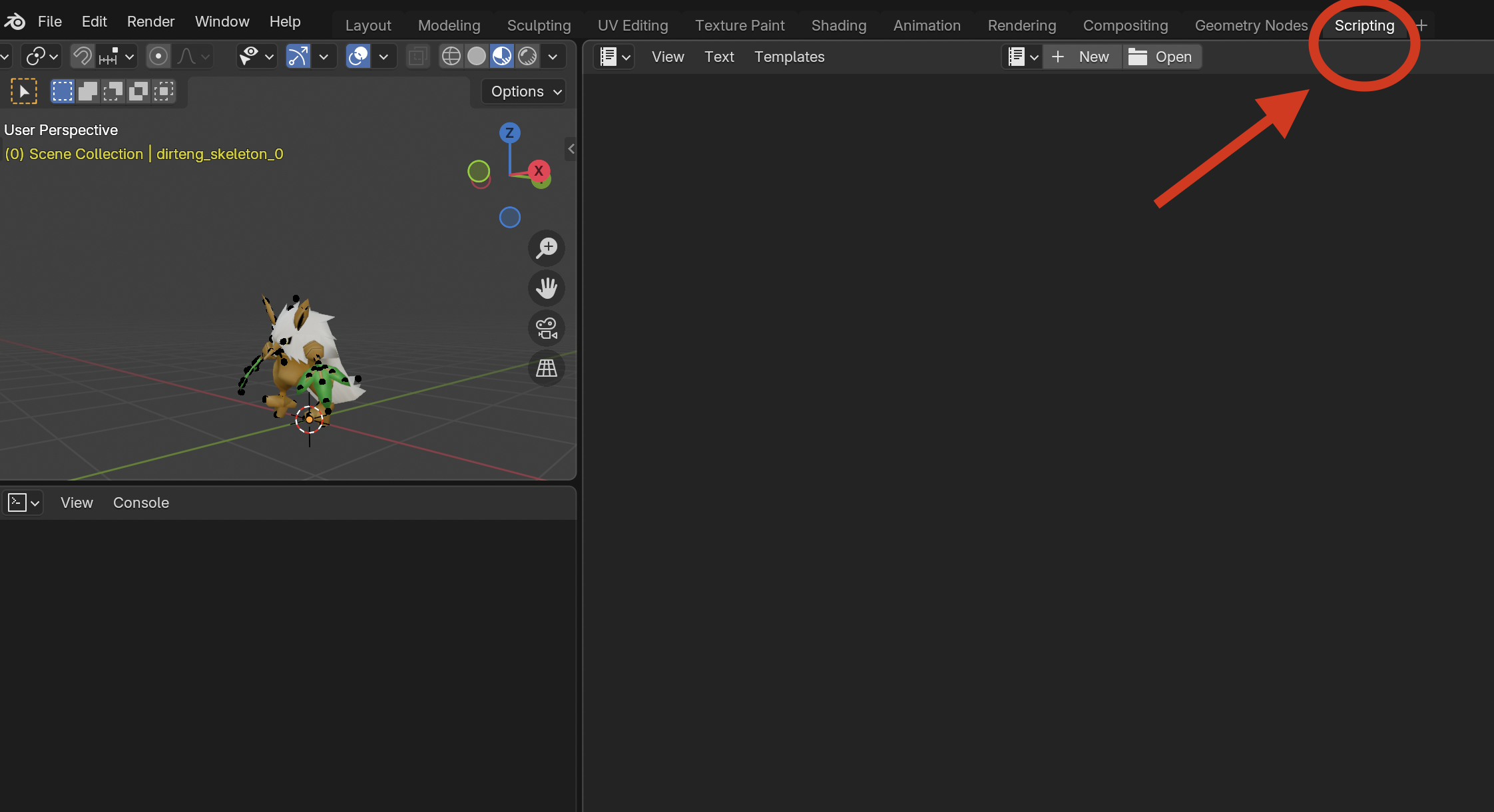
Task: Click the green Y axis gizmo circle
Action: pos(479,171)
